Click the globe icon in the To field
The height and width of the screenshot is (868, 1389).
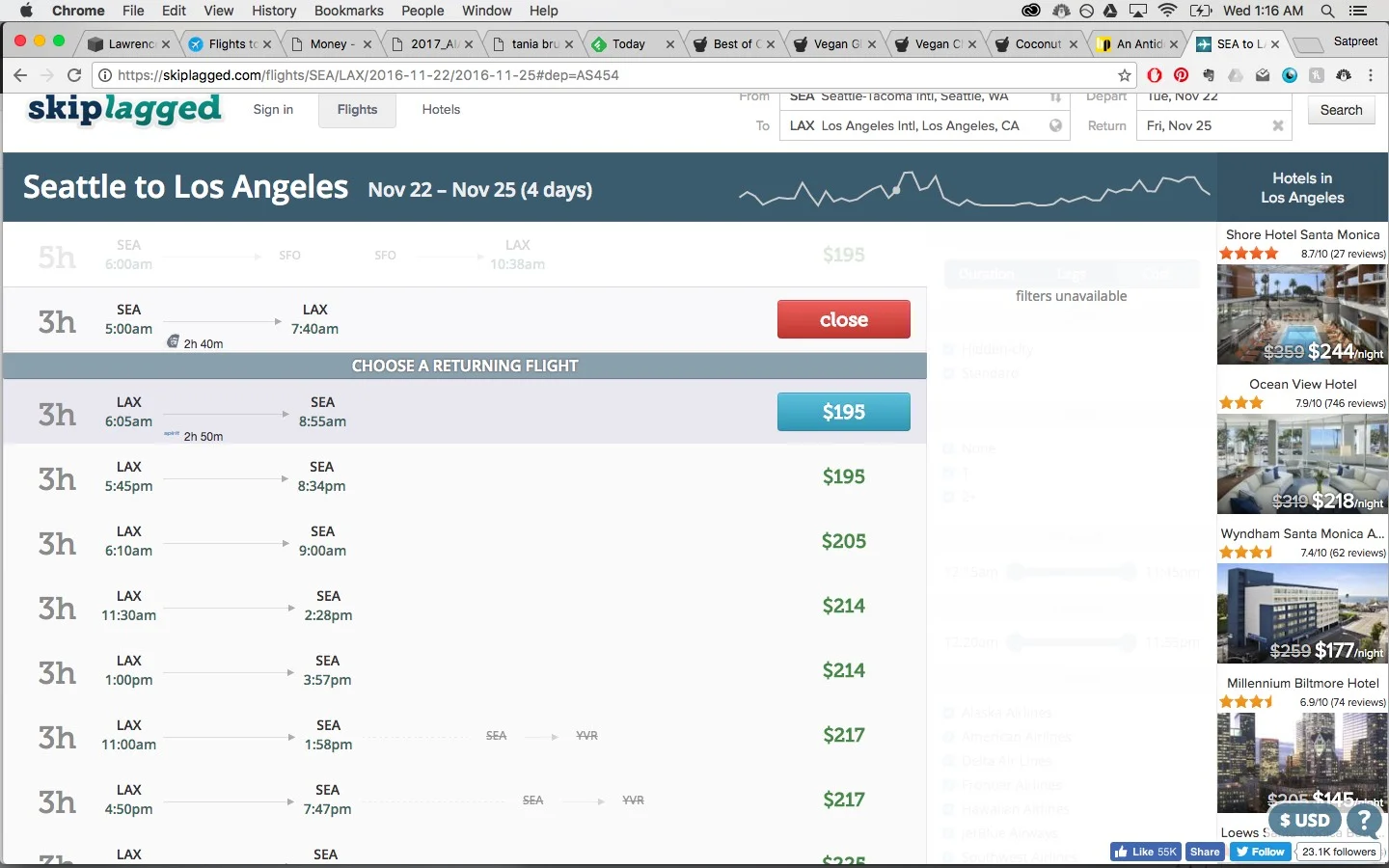point(1055,125)
